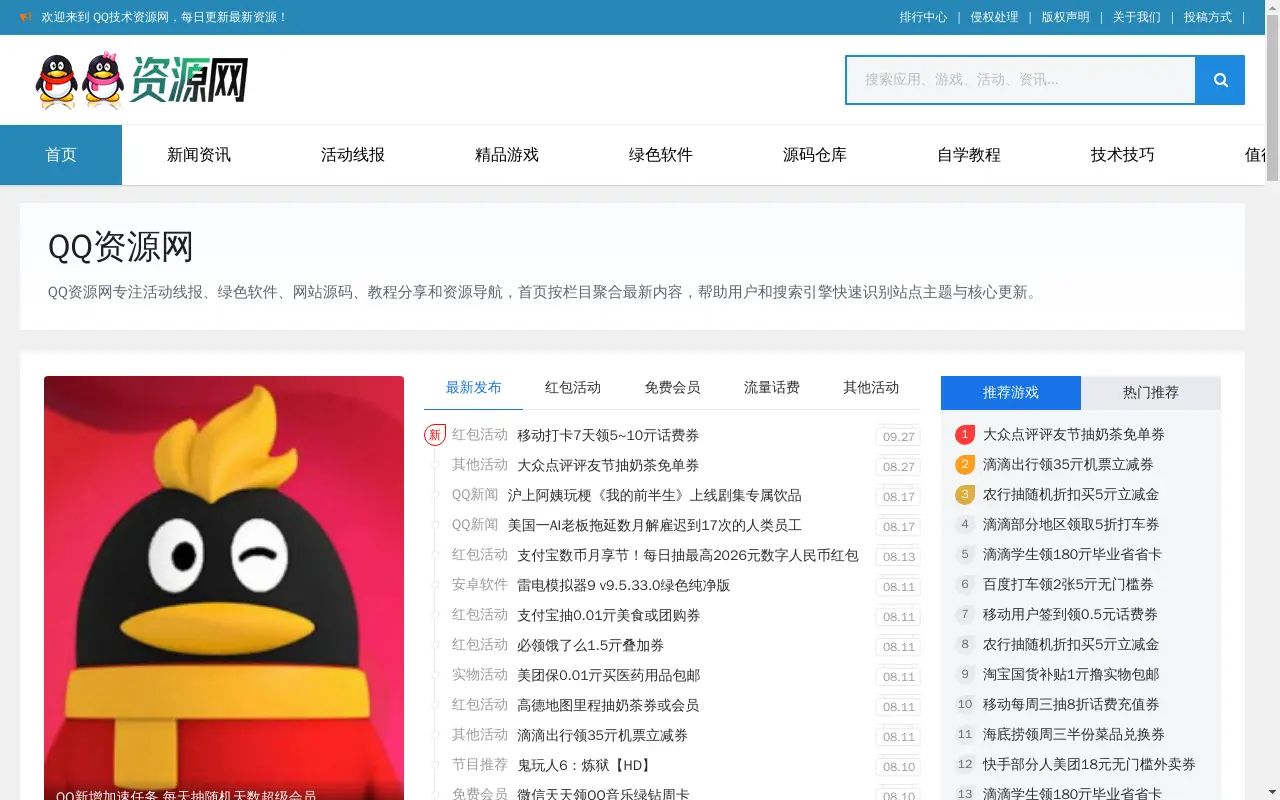Click the red 新 badge icon
Viewport: 1280px width, 800px height.
tap(434, 435)
